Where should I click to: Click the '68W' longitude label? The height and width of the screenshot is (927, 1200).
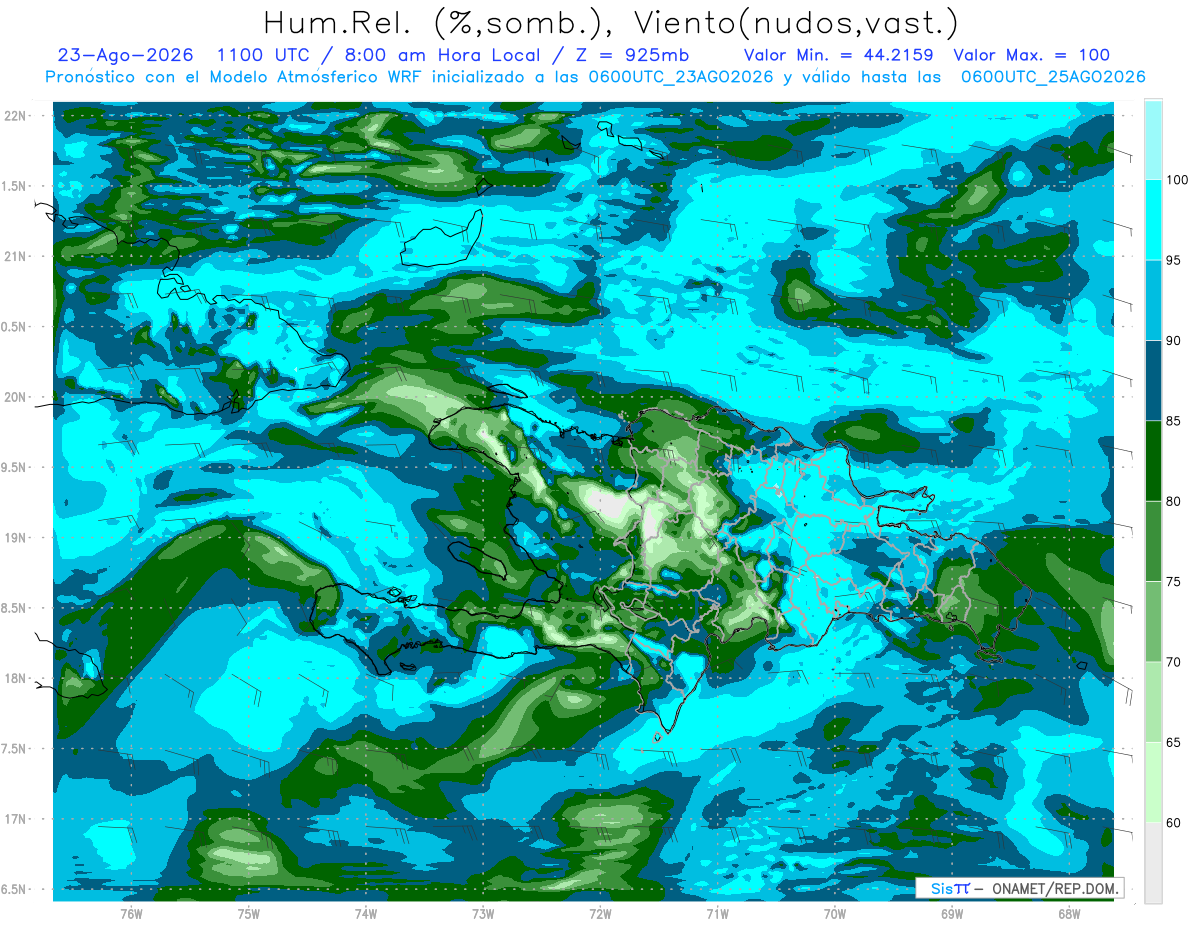(x=1069, y=914)
